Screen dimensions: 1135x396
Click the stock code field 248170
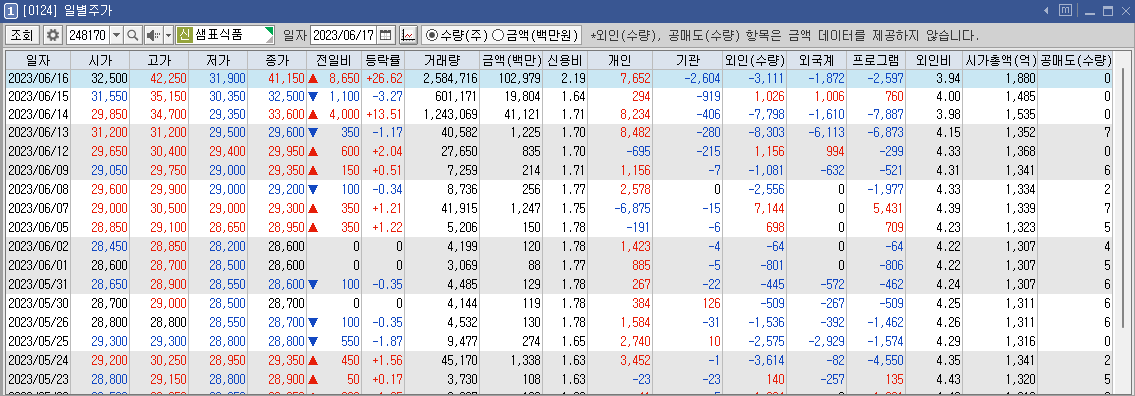[88, 34]
